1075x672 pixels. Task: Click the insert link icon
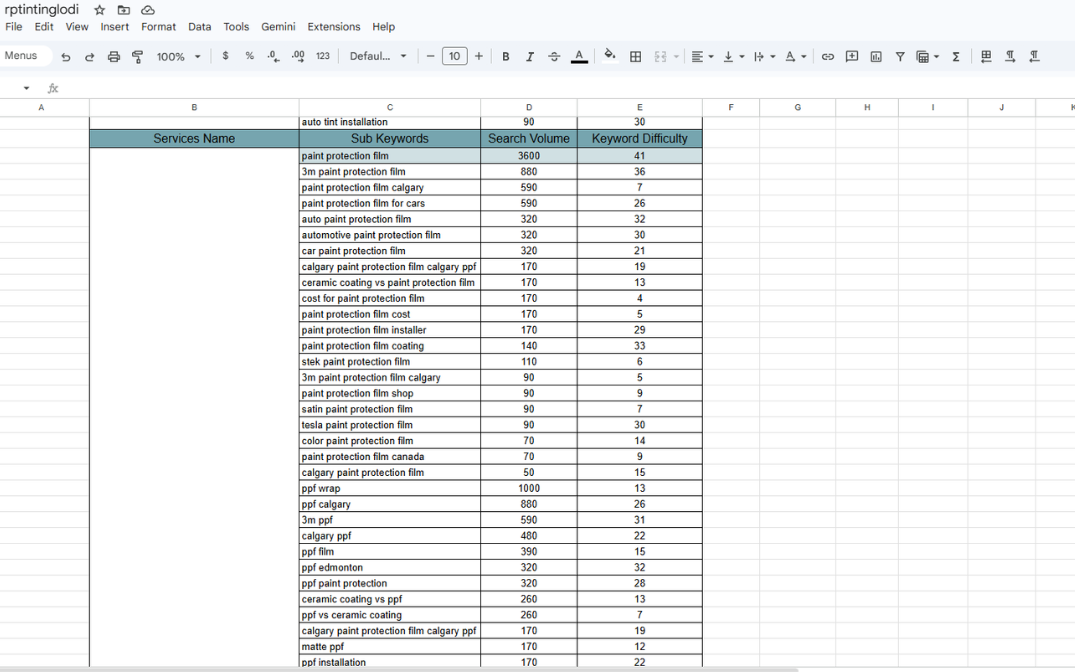[827, 57]
